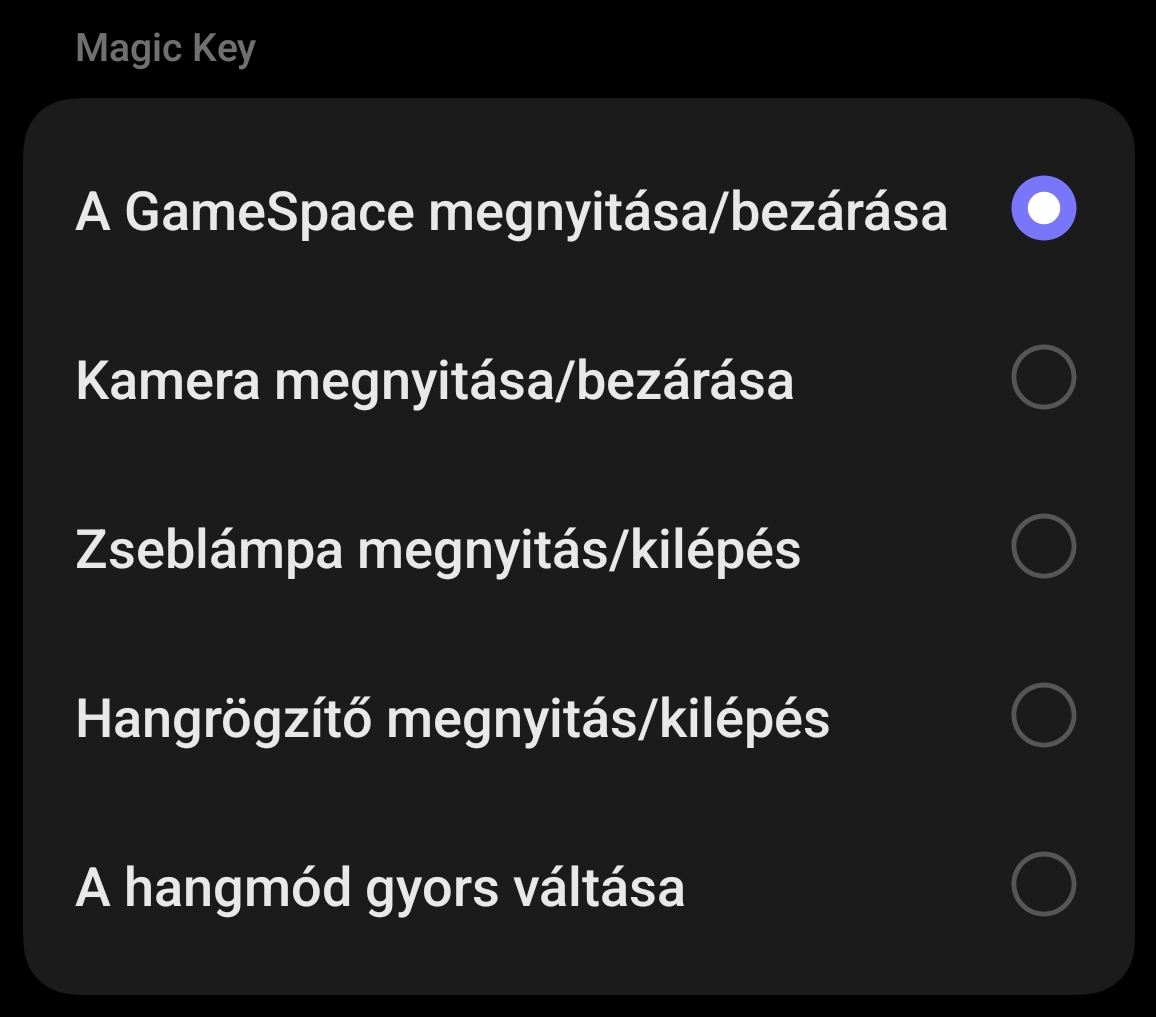Turn on the Hangrögzítő megnyitás/kilépés radio button
1156x1017 pixels.
tap(1043, 716)
